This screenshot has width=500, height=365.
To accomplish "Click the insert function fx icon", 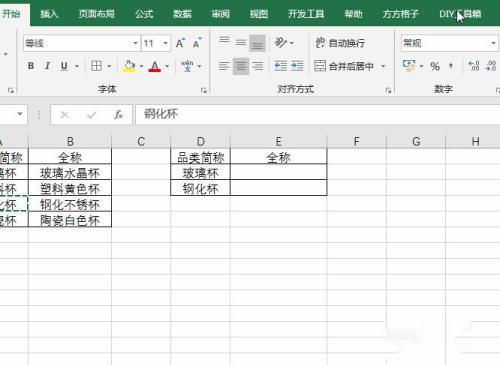I will 118,115.
